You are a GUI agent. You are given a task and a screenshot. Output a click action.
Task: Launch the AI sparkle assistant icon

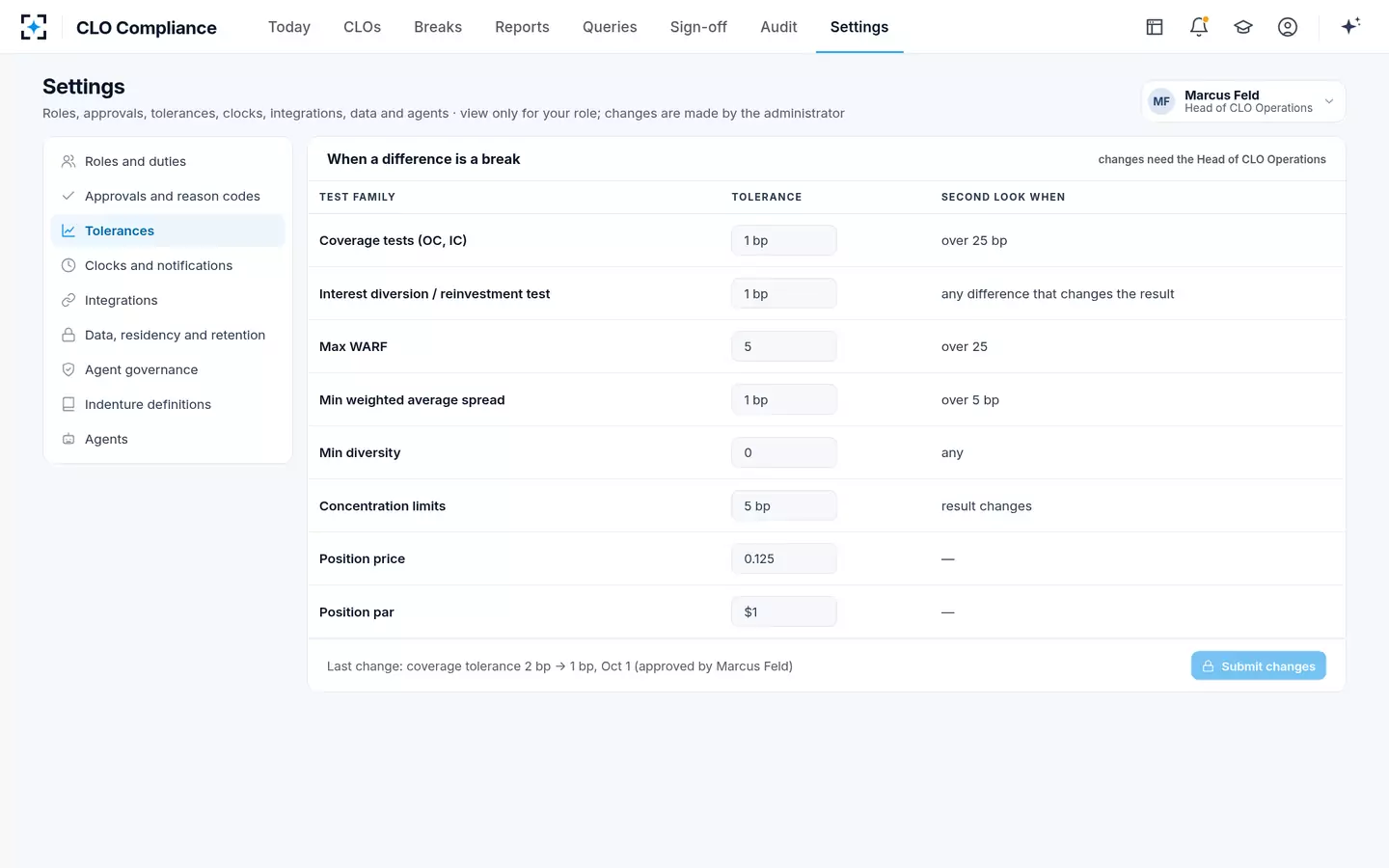1350,26
